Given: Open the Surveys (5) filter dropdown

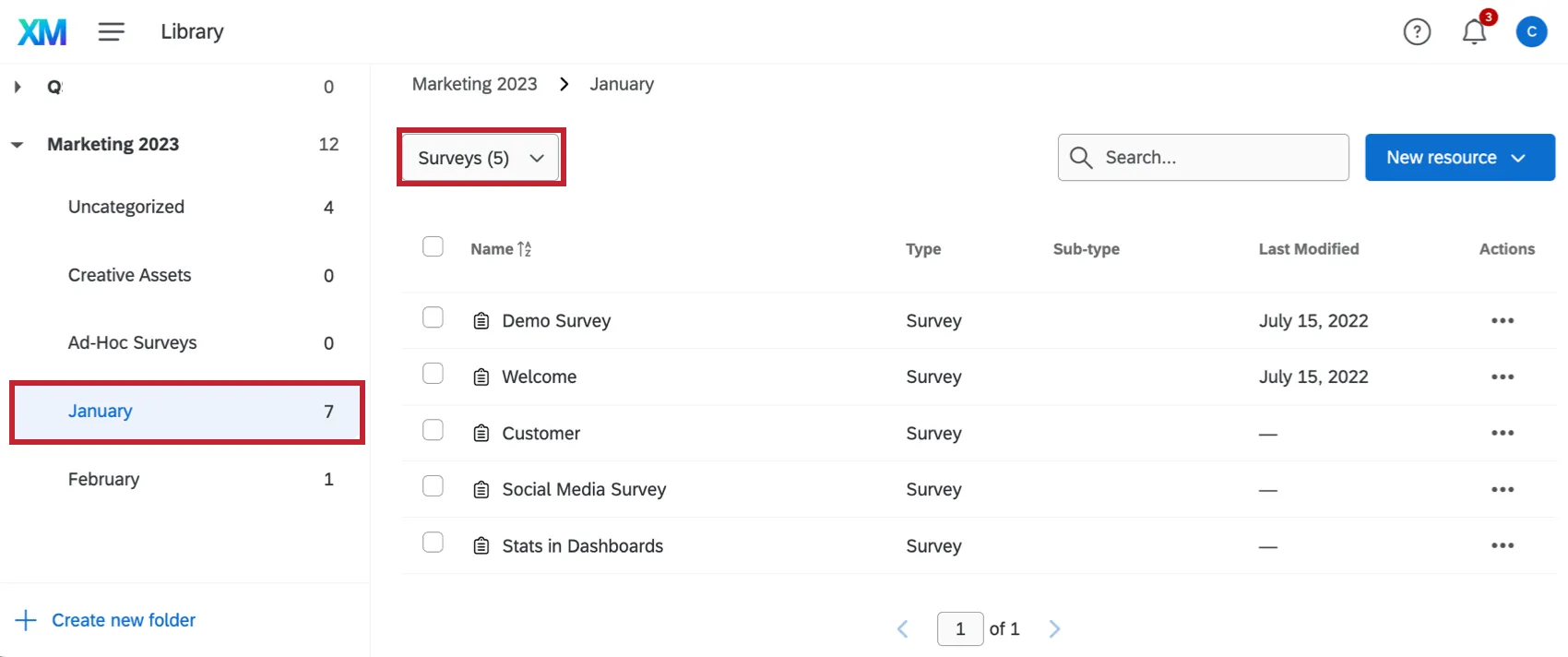Looking at the screenshot, I should 481,158.
